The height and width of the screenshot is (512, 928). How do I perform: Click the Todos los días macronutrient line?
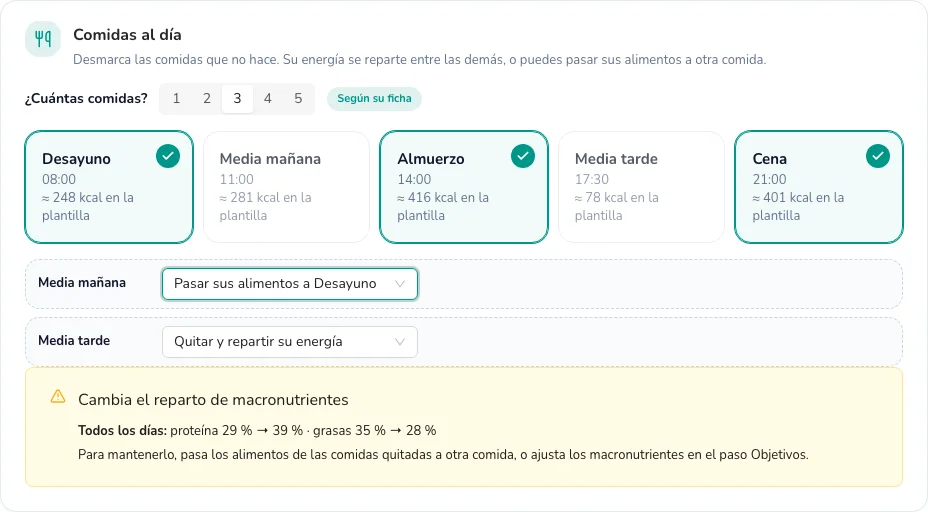click(257, 430)
